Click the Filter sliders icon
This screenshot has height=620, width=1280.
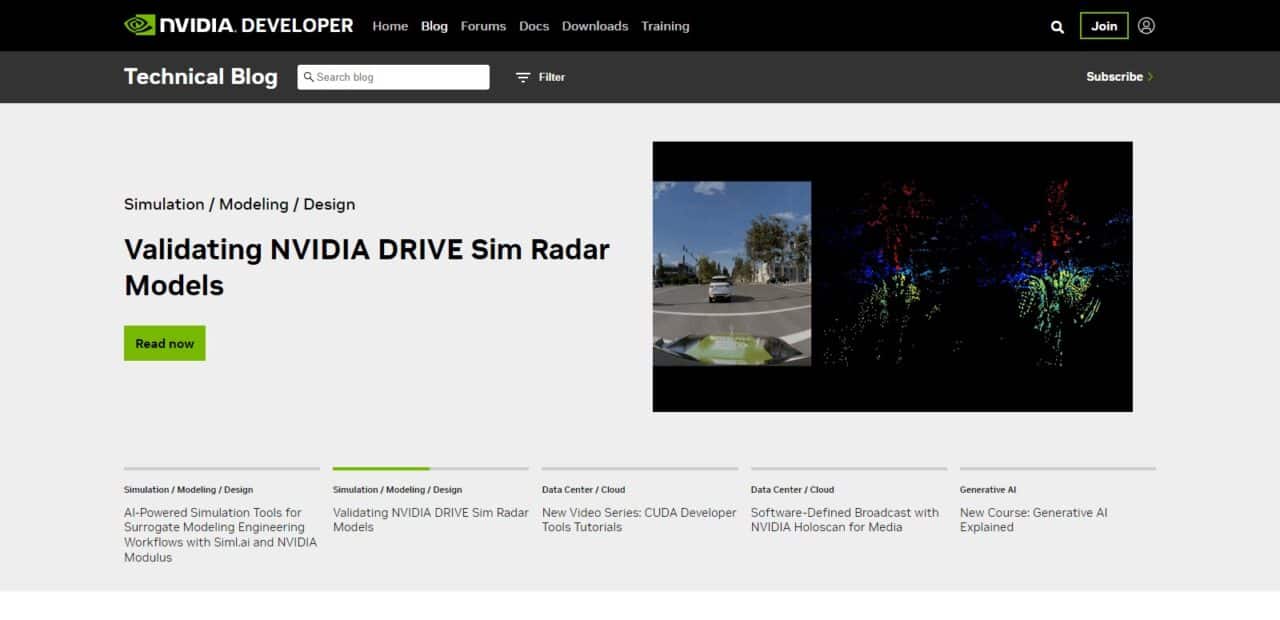point(522,77)
